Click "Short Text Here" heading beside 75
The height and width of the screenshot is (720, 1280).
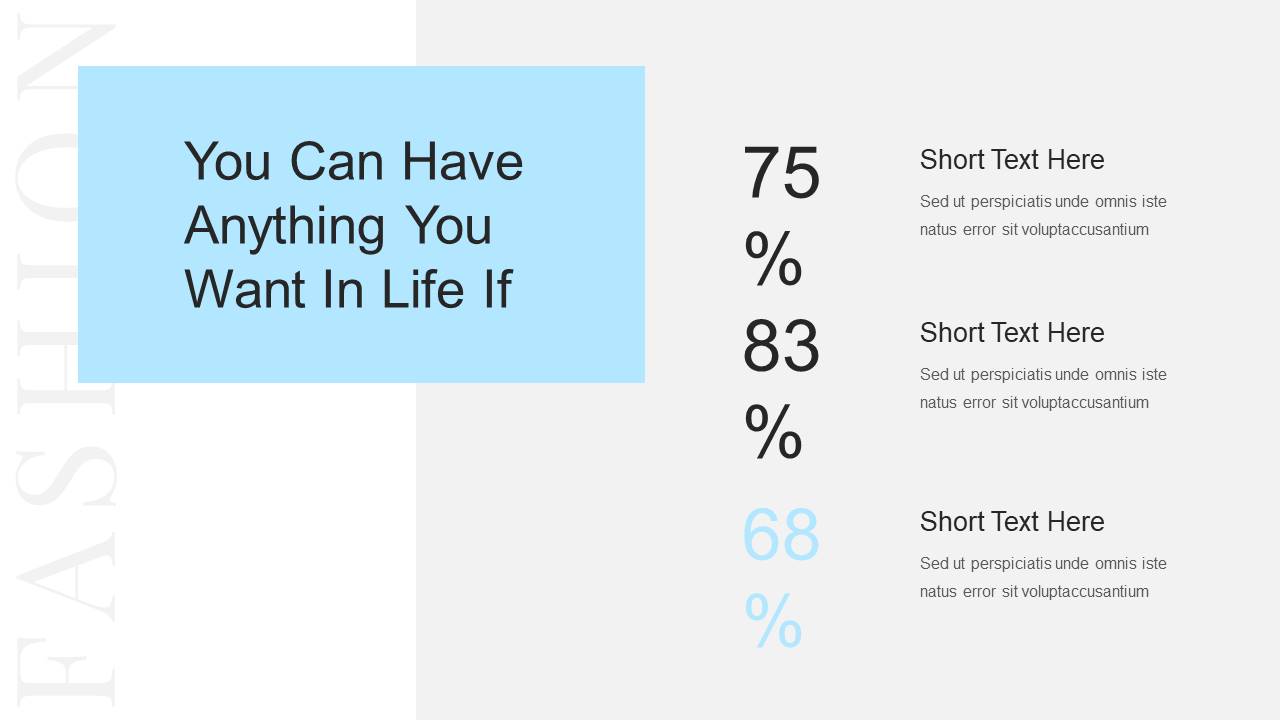(x=1012, y=160)
